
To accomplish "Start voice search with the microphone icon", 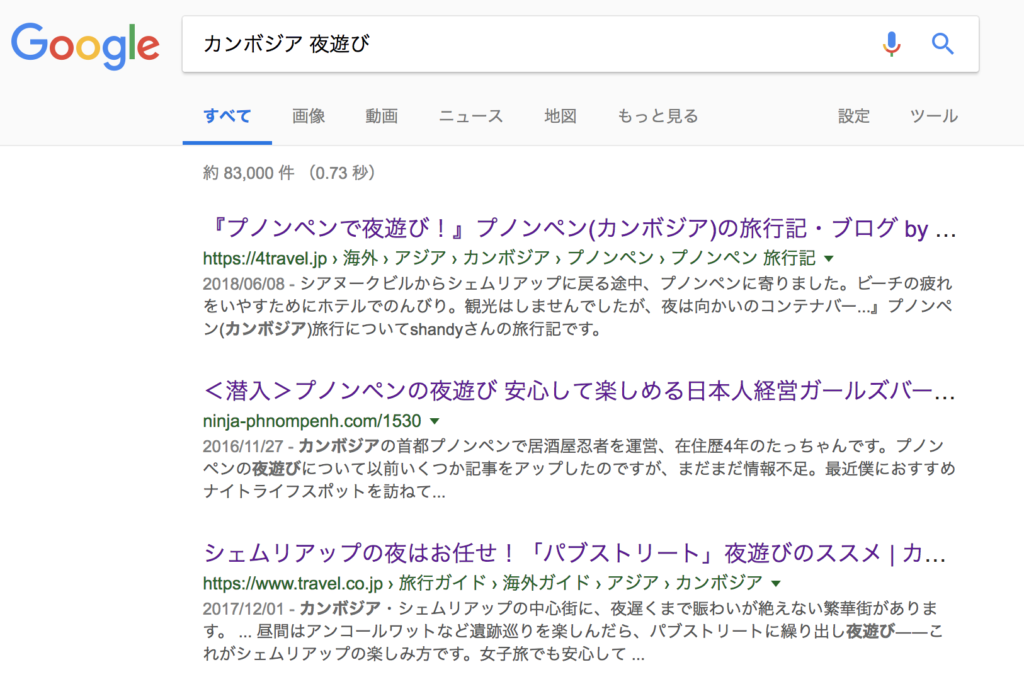I will [891, 44].
